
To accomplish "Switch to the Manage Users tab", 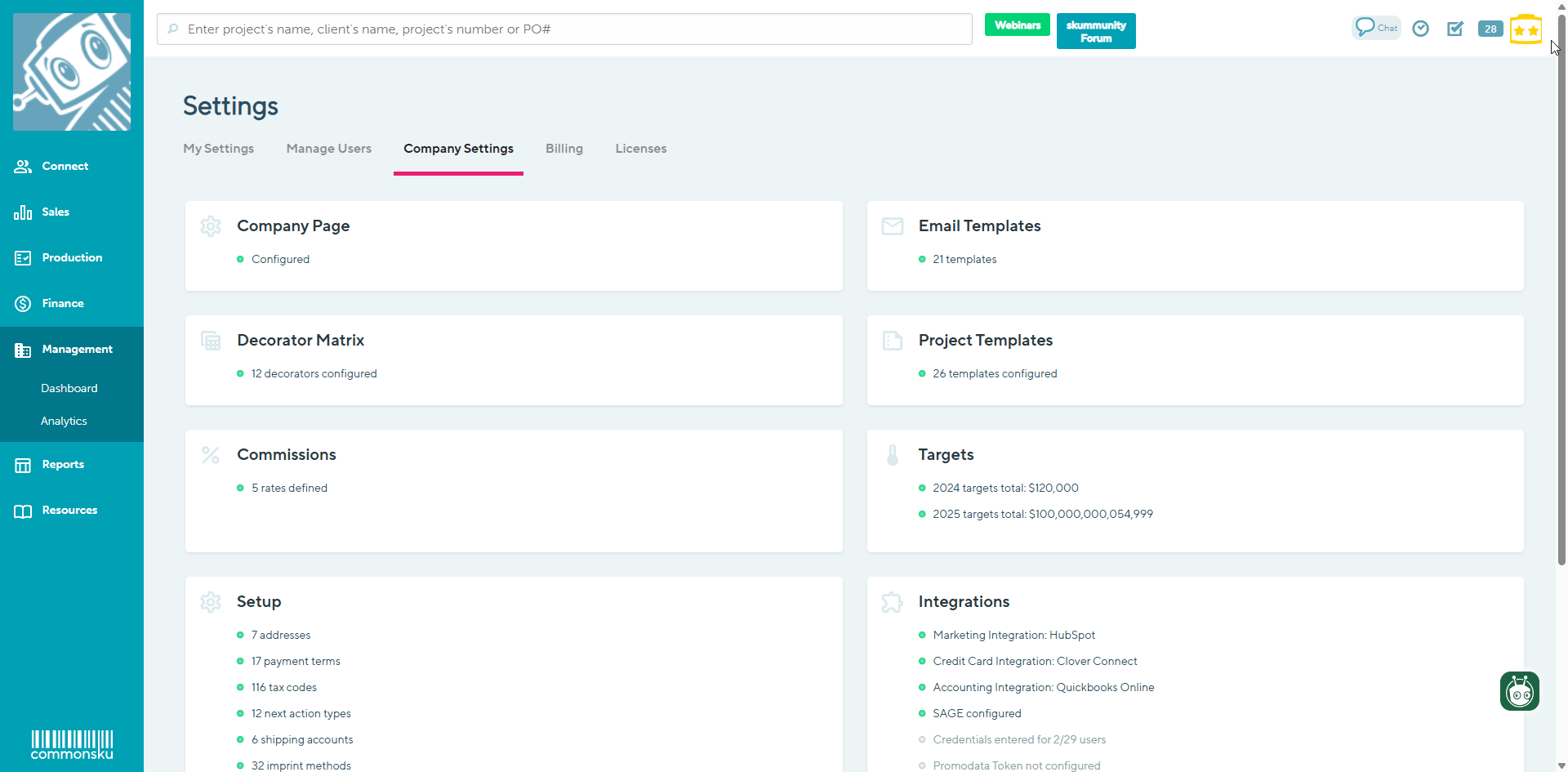I will 328,149.
